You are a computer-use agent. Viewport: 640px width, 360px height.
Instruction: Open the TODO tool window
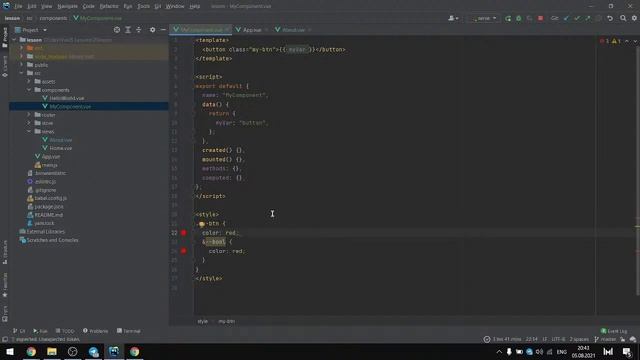point(65,331)
